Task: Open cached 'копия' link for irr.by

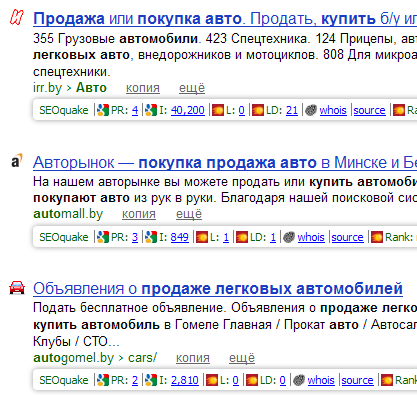Action: coord(143,88)
